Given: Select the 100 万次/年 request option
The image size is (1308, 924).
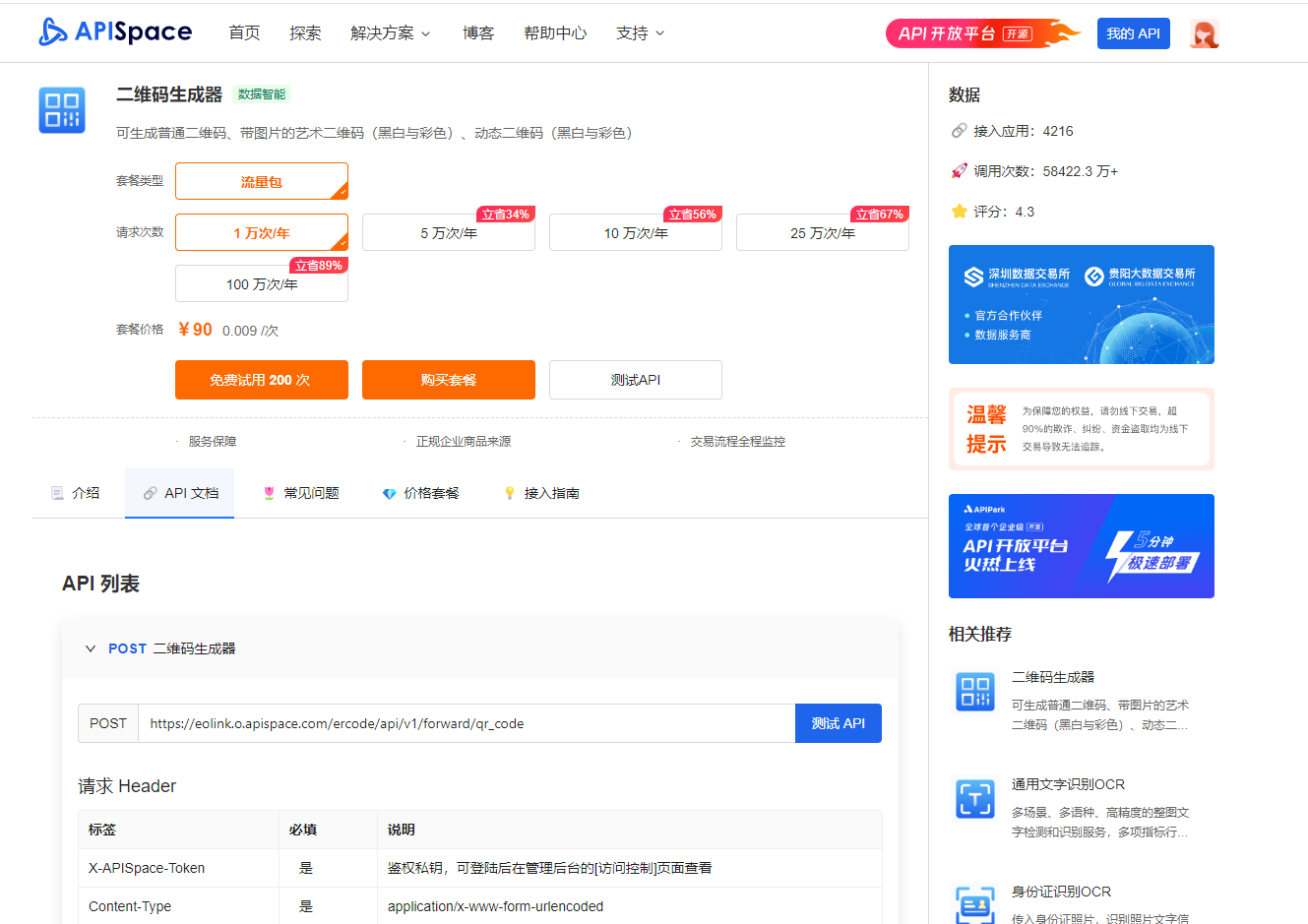Looking at the screenshot, I should click(x=262, y=283).
